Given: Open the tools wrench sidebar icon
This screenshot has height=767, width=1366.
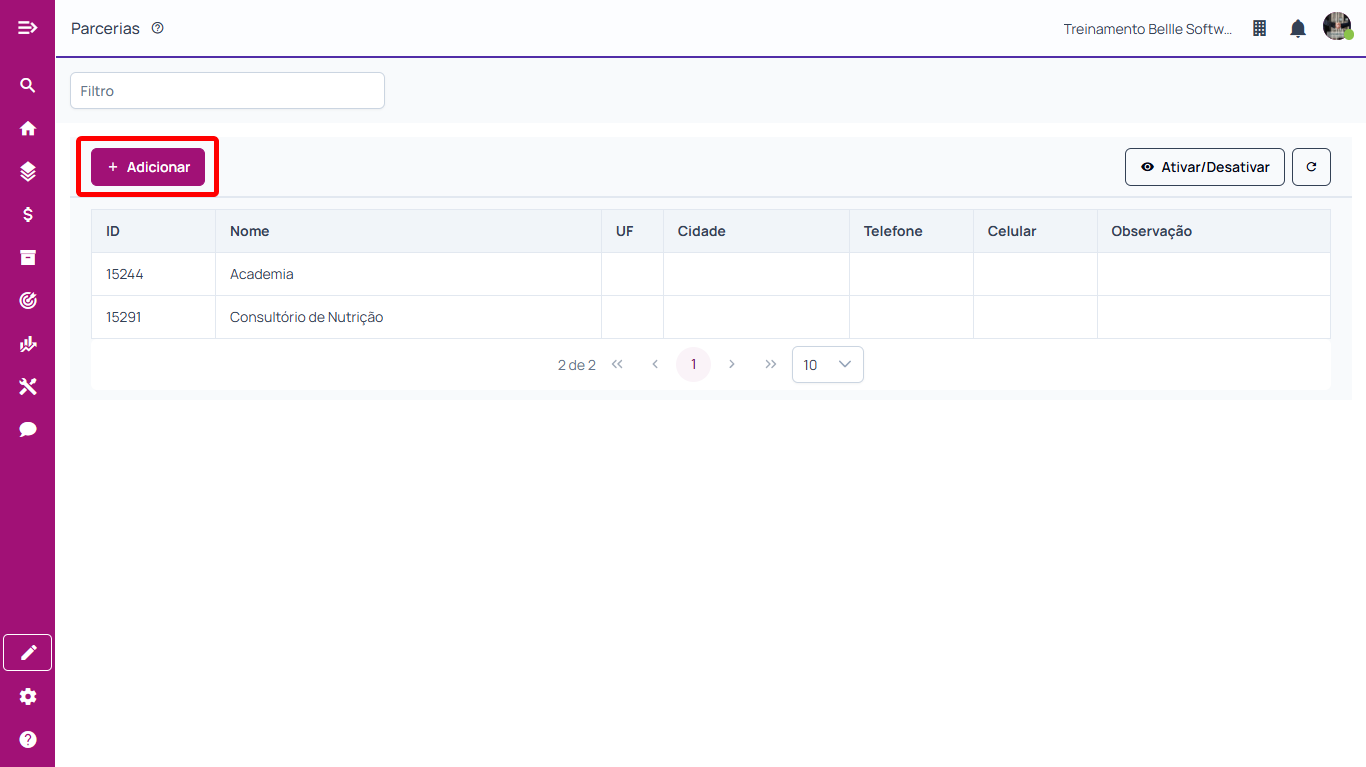Looking at the screenshot, I should (x=28, y=387).
